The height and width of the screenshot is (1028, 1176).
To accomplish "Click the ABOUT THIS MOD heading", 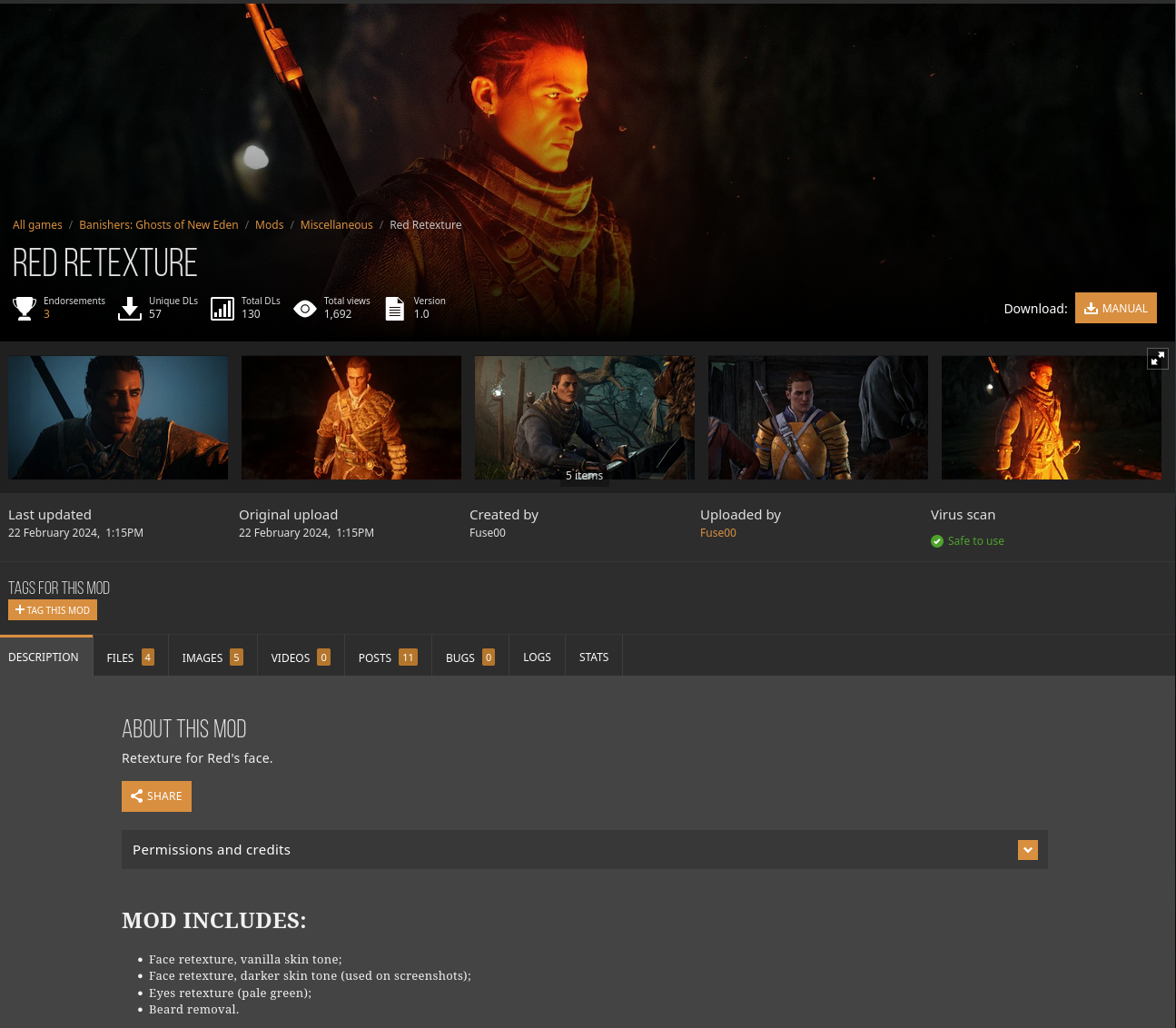I will [x=184, y=729].
